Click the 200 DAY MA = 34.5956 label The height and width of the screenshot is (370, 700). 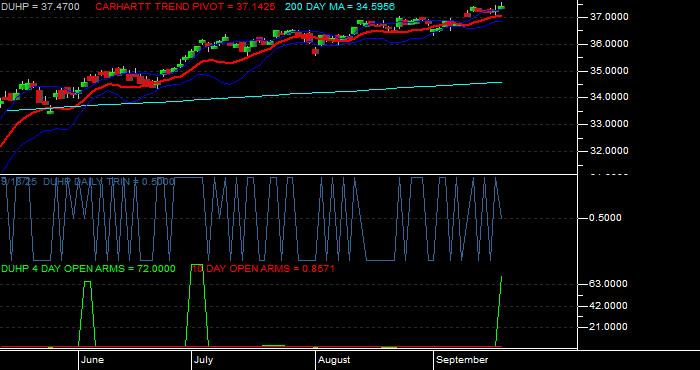coord(340,7)
